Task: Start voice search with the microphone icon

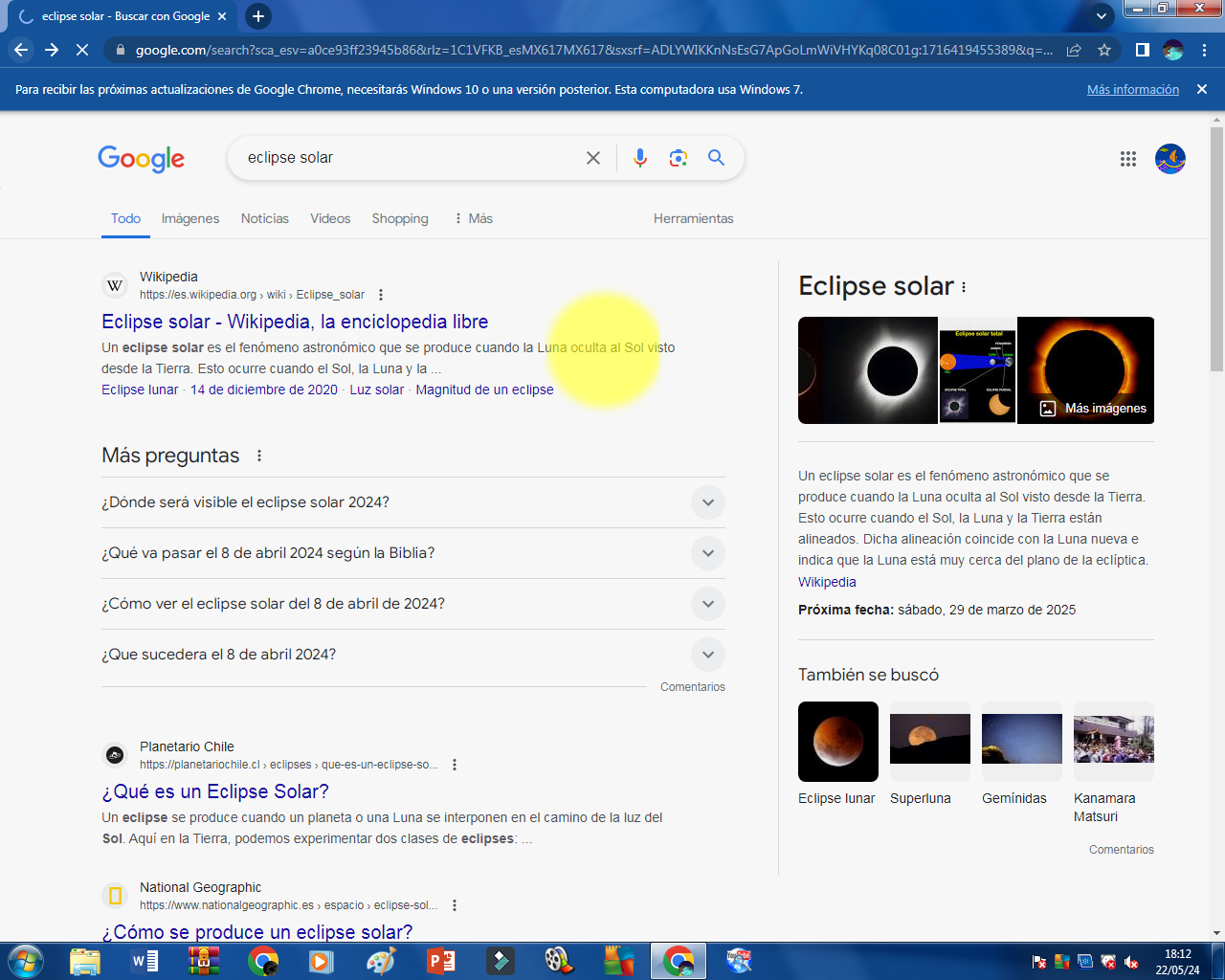Action: (x=640, y=158)
